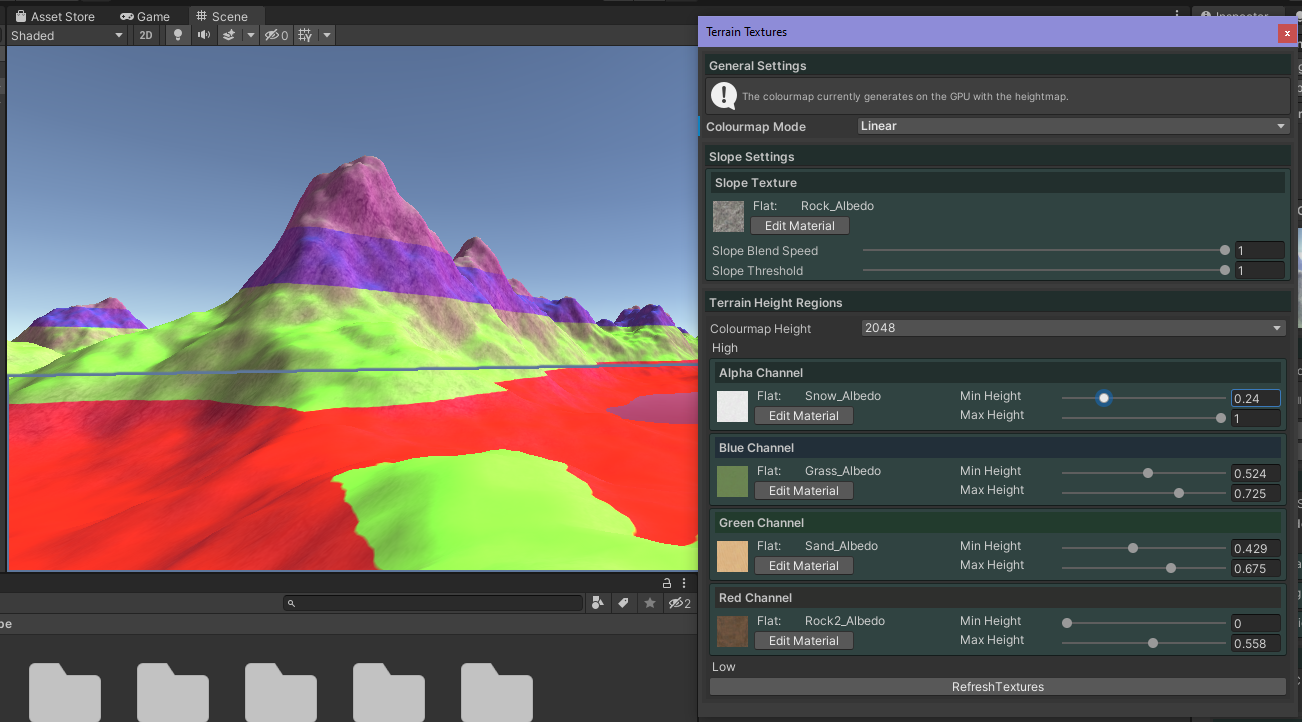The image size is (1302, 722).
Task: Click the favorites star icon in Project panel
Action: [x=650, y=603]
